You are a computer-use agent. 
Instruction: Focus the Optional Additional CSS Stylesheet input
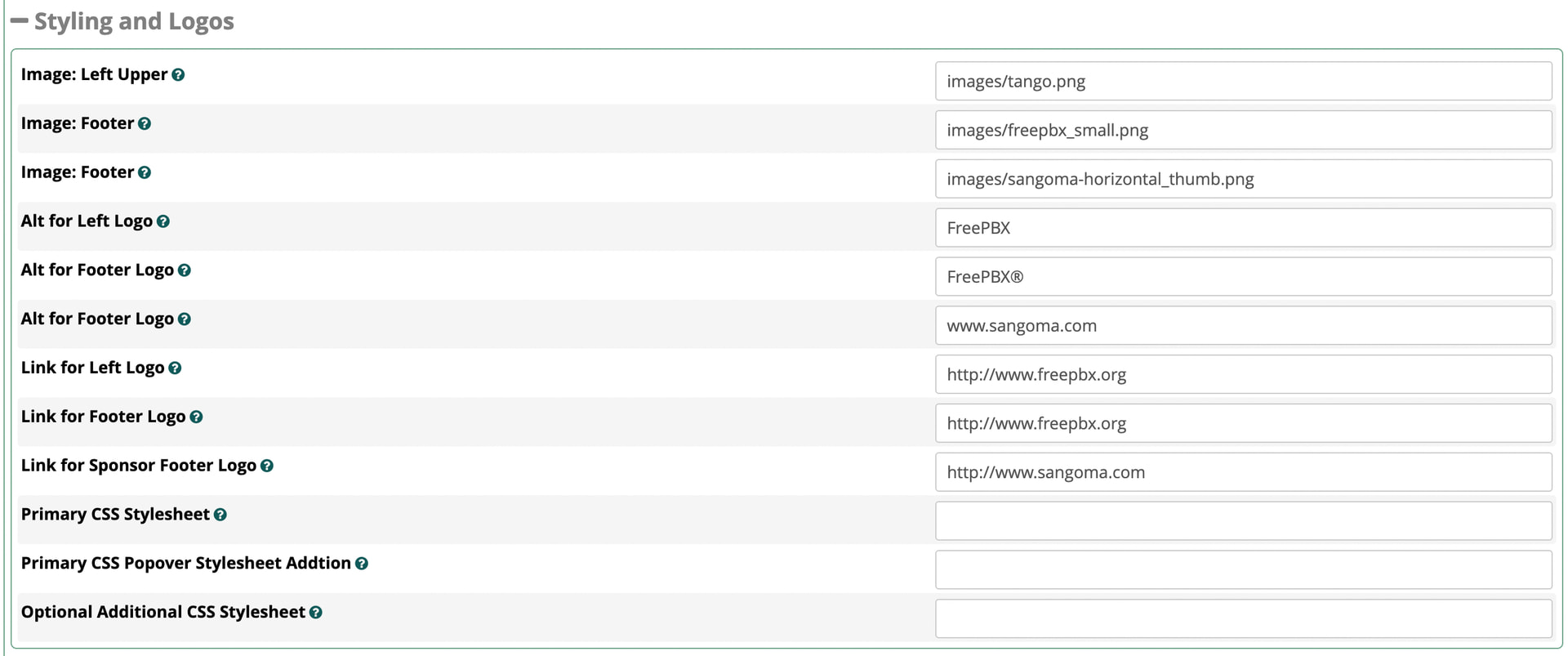click(1243, 619)
